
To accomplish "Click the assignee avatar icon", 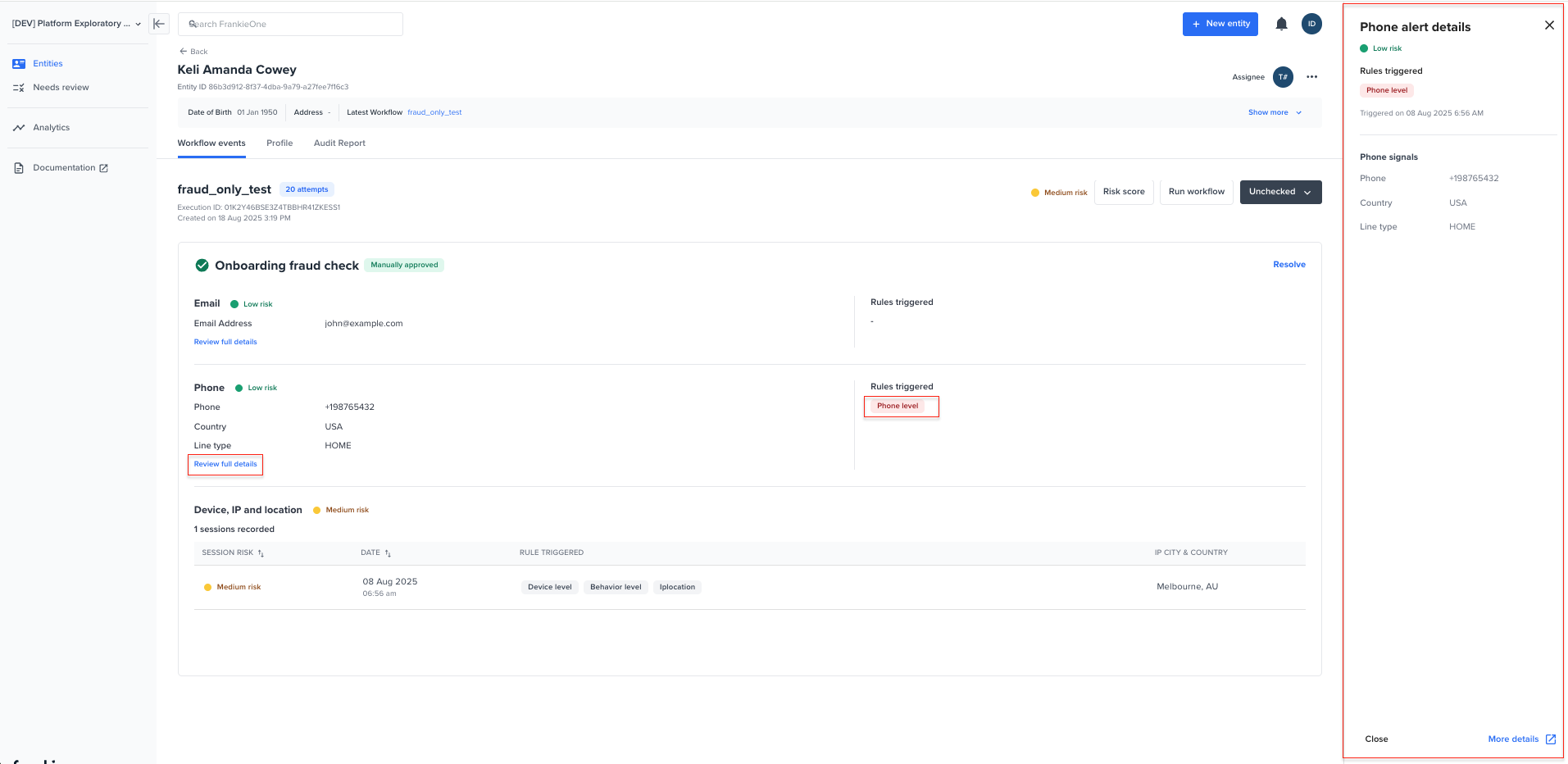I will coord(1283,77).
